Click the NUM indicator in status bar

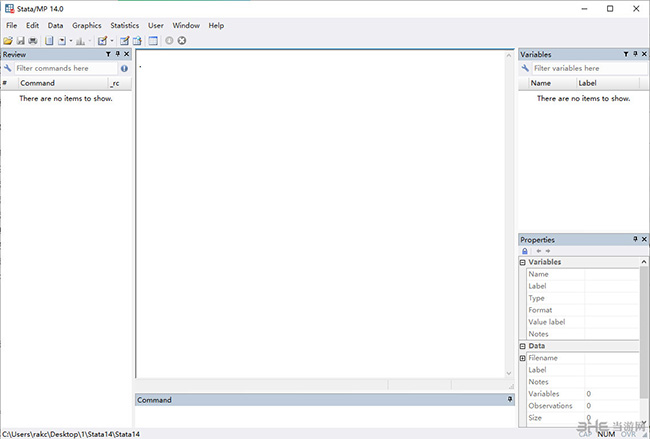click(606, 434)
